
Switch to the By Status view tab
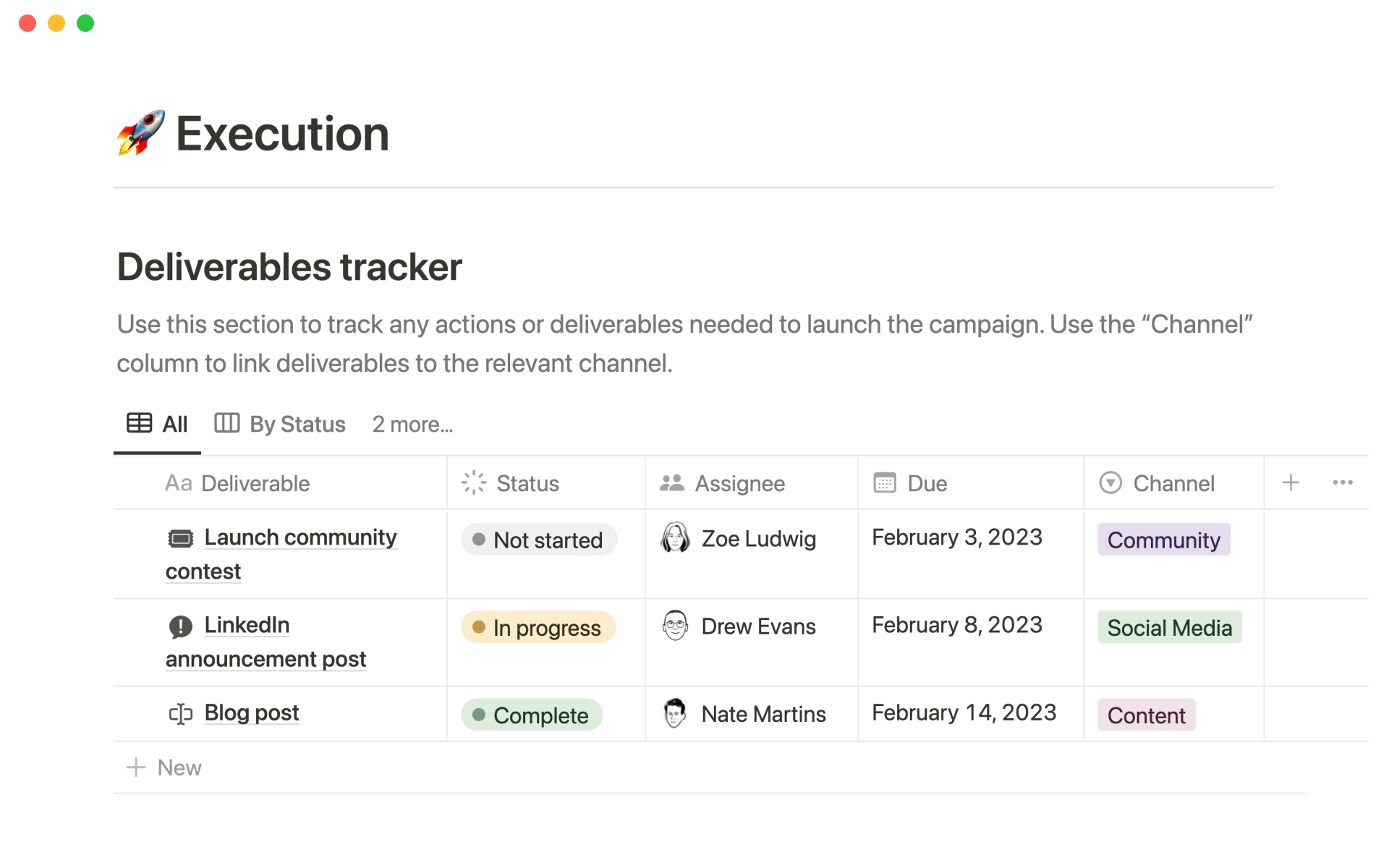point(281,425)
